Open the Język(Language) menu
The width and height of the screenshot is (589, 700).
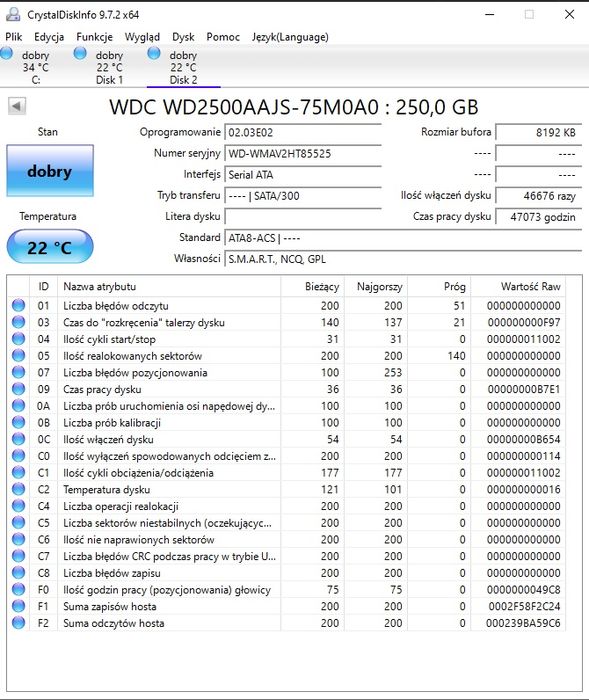point(290,37)
